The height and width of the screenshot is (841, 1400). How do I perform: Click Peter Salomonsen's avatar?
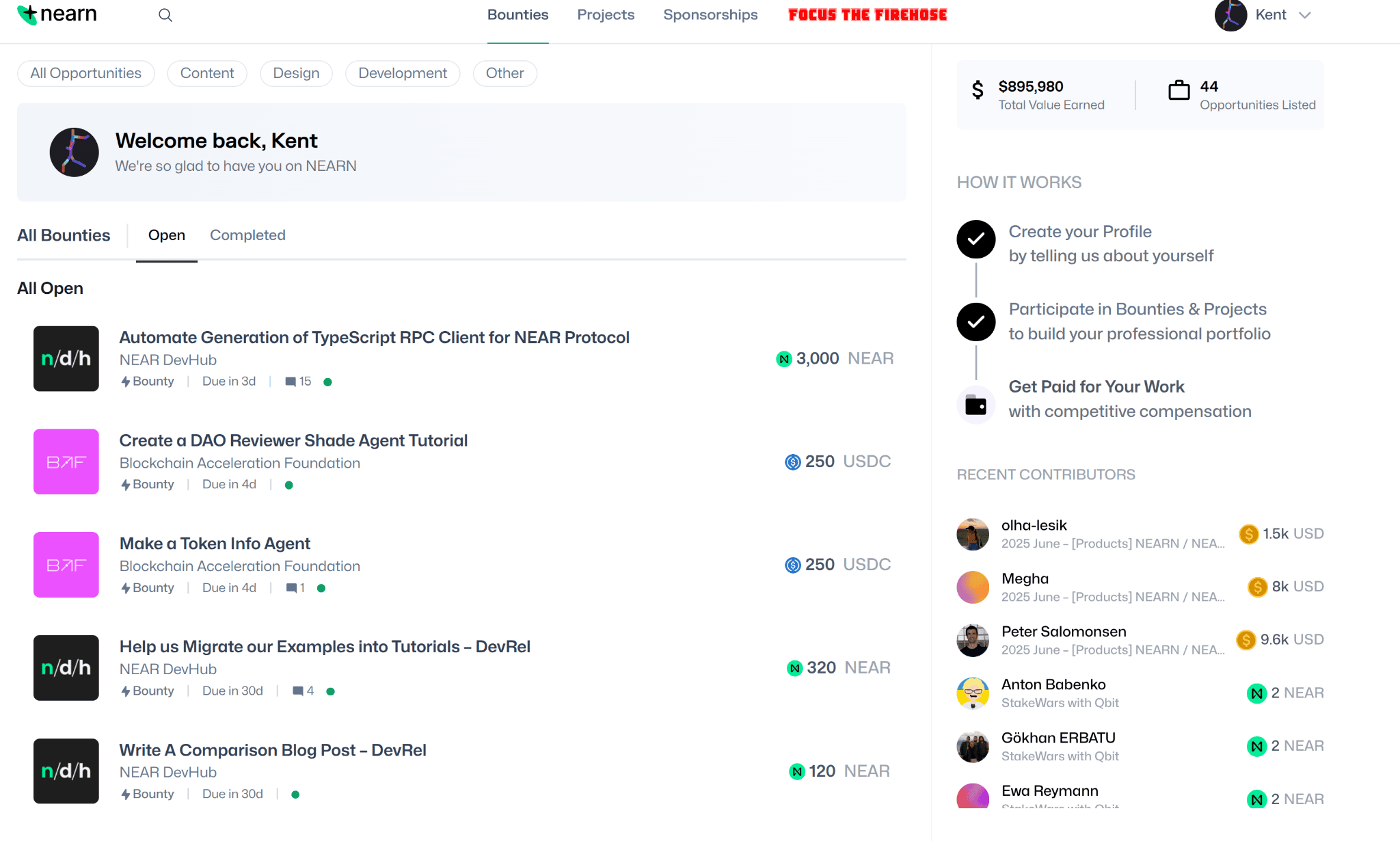coord(973,641)
